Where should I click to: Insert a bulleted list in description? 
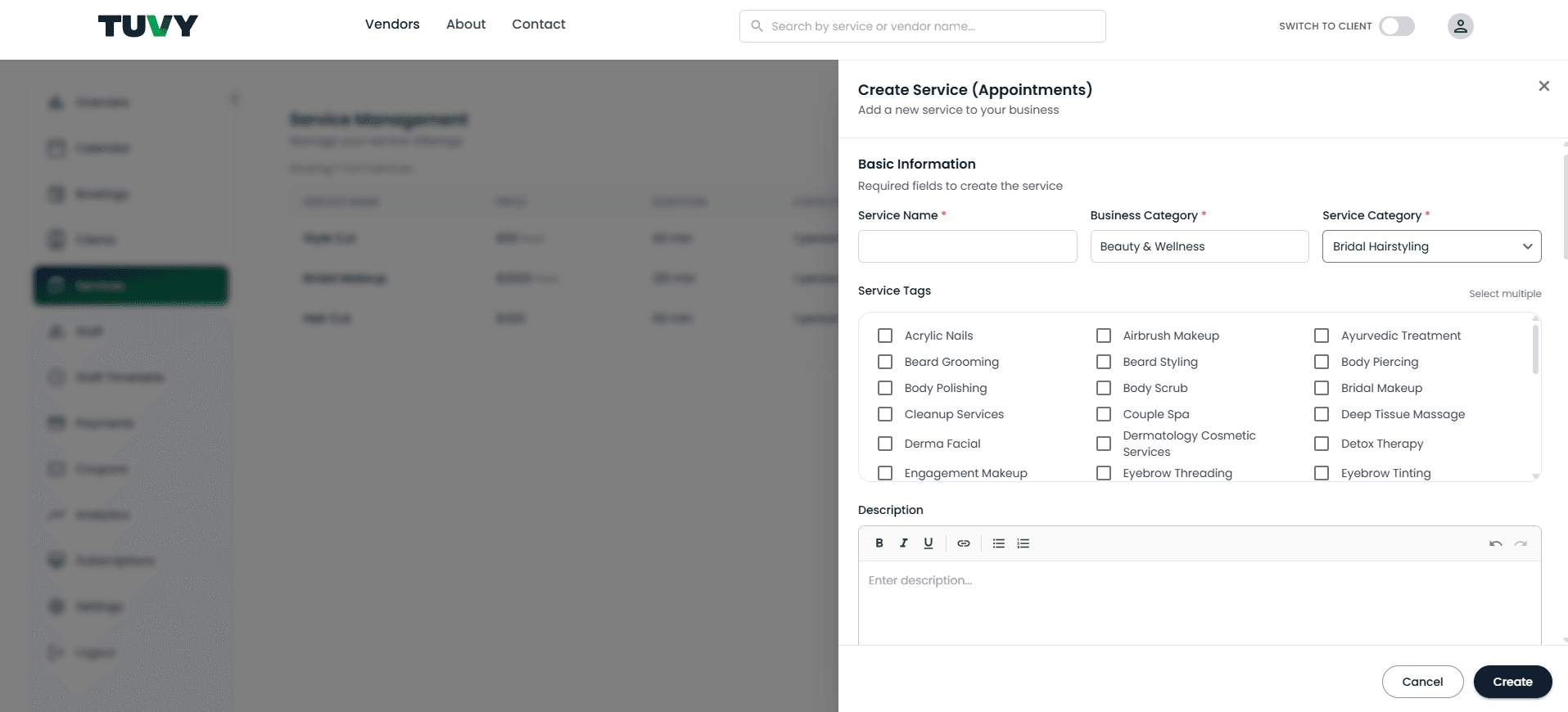coord(999,543)
